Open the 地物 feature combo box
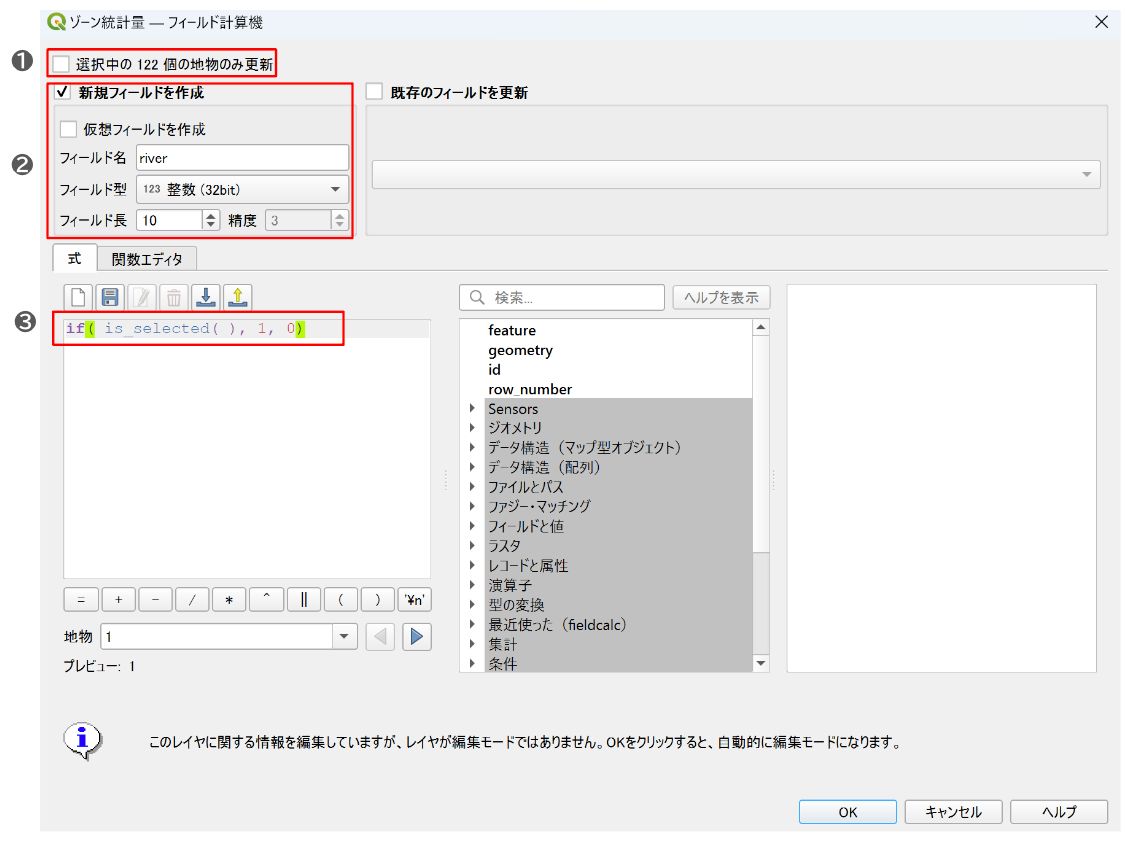This screenshot has height=850, width=1126. click(229, 637)
